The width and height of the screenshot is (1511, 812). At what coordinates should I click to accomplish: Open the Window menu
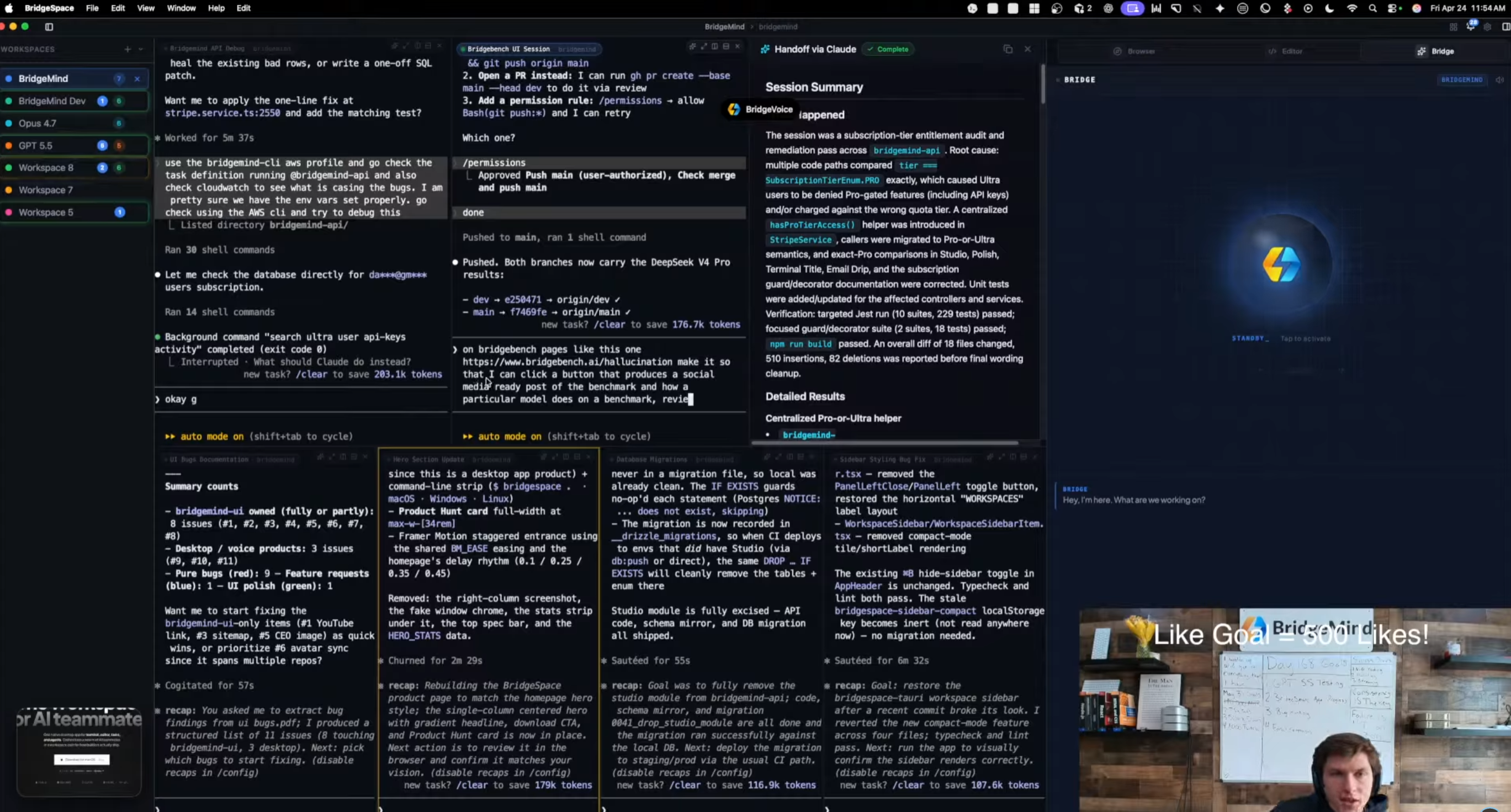point(181,8)
